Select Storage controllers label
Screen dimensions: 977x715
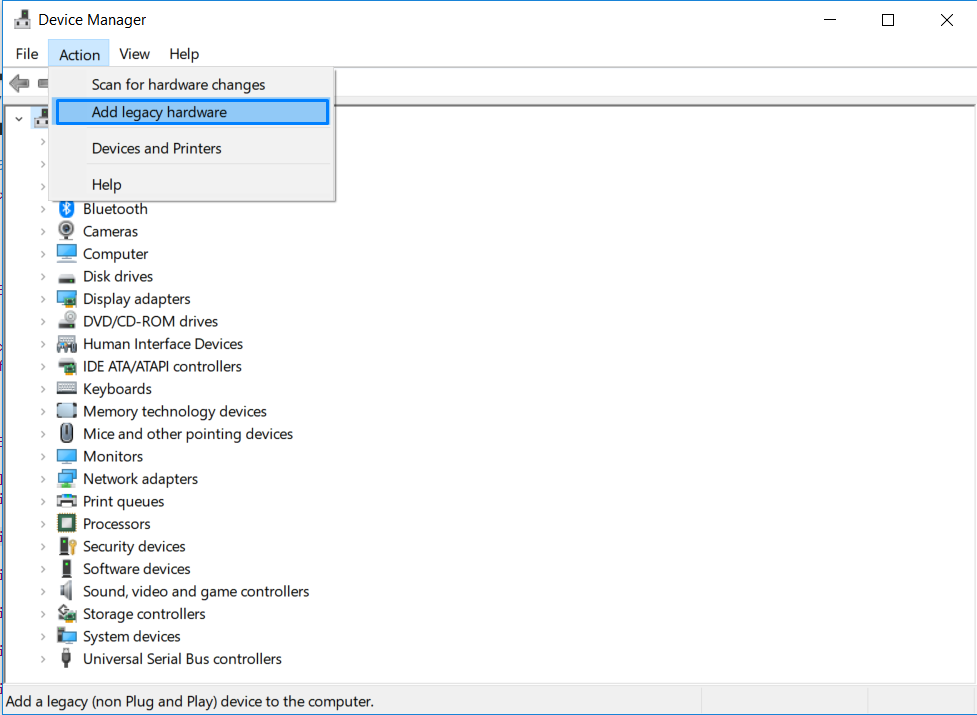[144, 613]
